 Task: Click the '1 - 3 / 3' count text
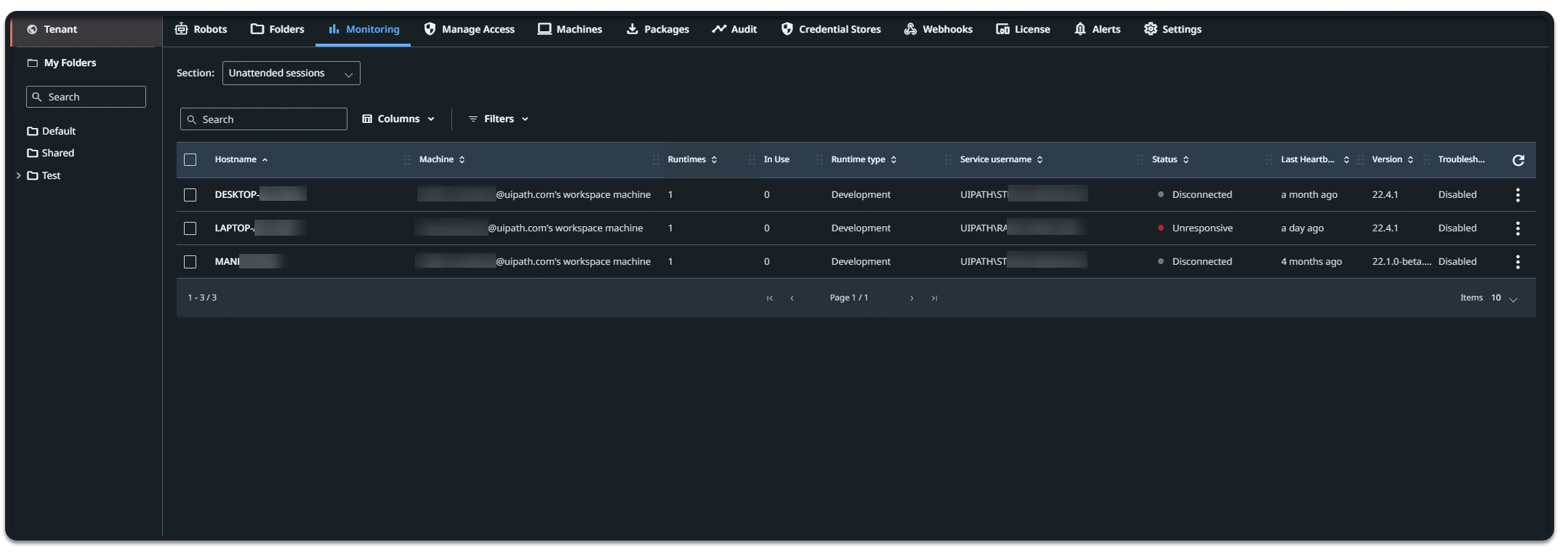click(202, 298)
